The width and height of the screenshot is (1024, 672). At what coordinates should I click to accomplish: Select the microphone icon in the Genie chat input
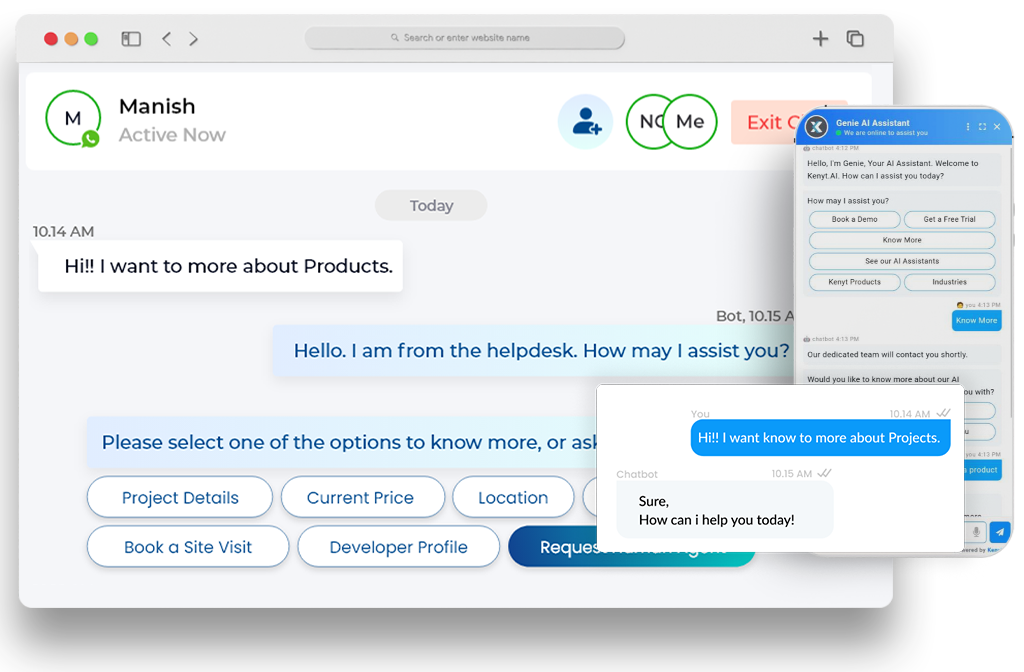pos(976,531)
